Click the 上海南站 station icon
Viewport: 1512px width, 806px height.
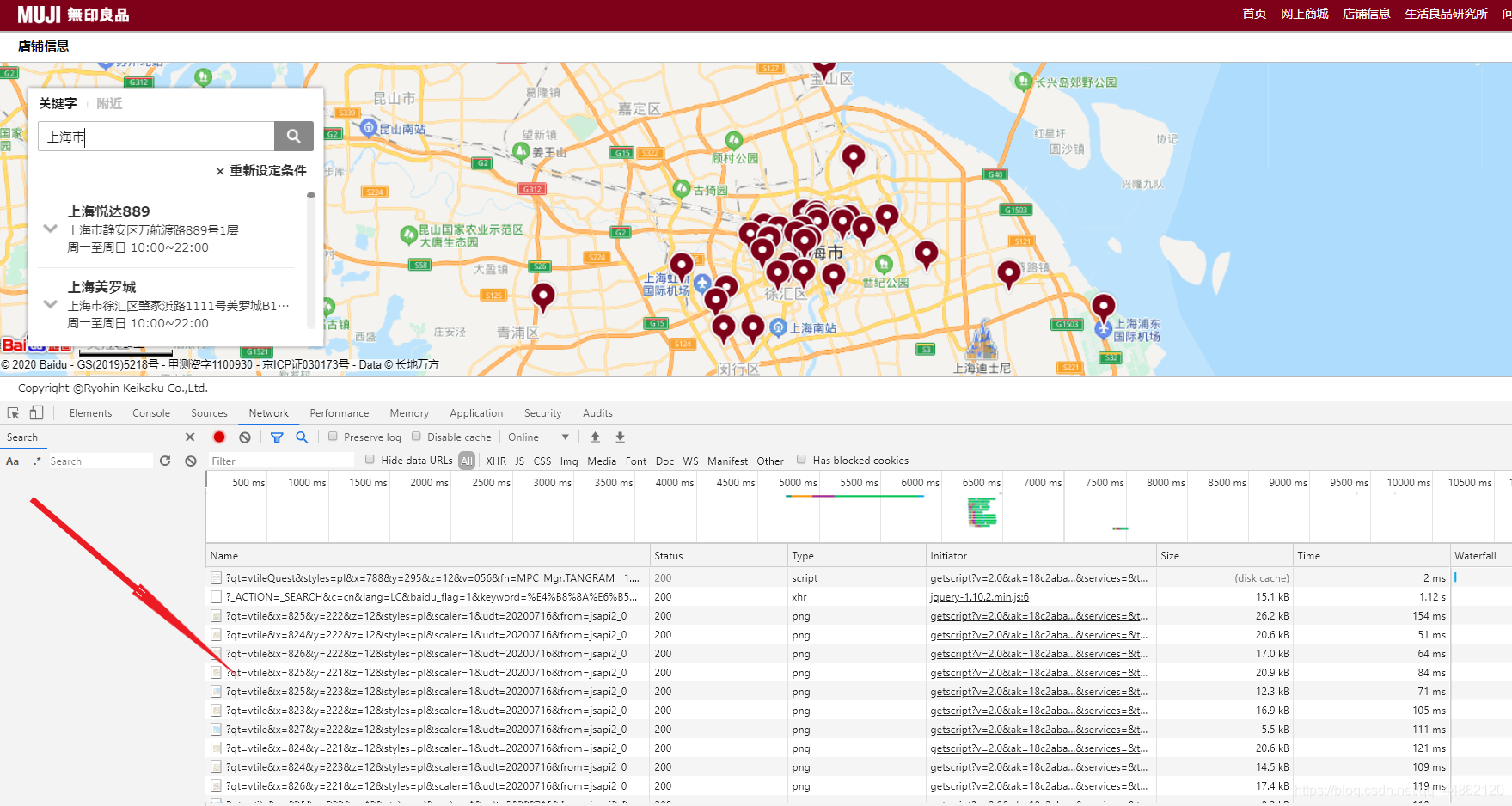(779, 327)
